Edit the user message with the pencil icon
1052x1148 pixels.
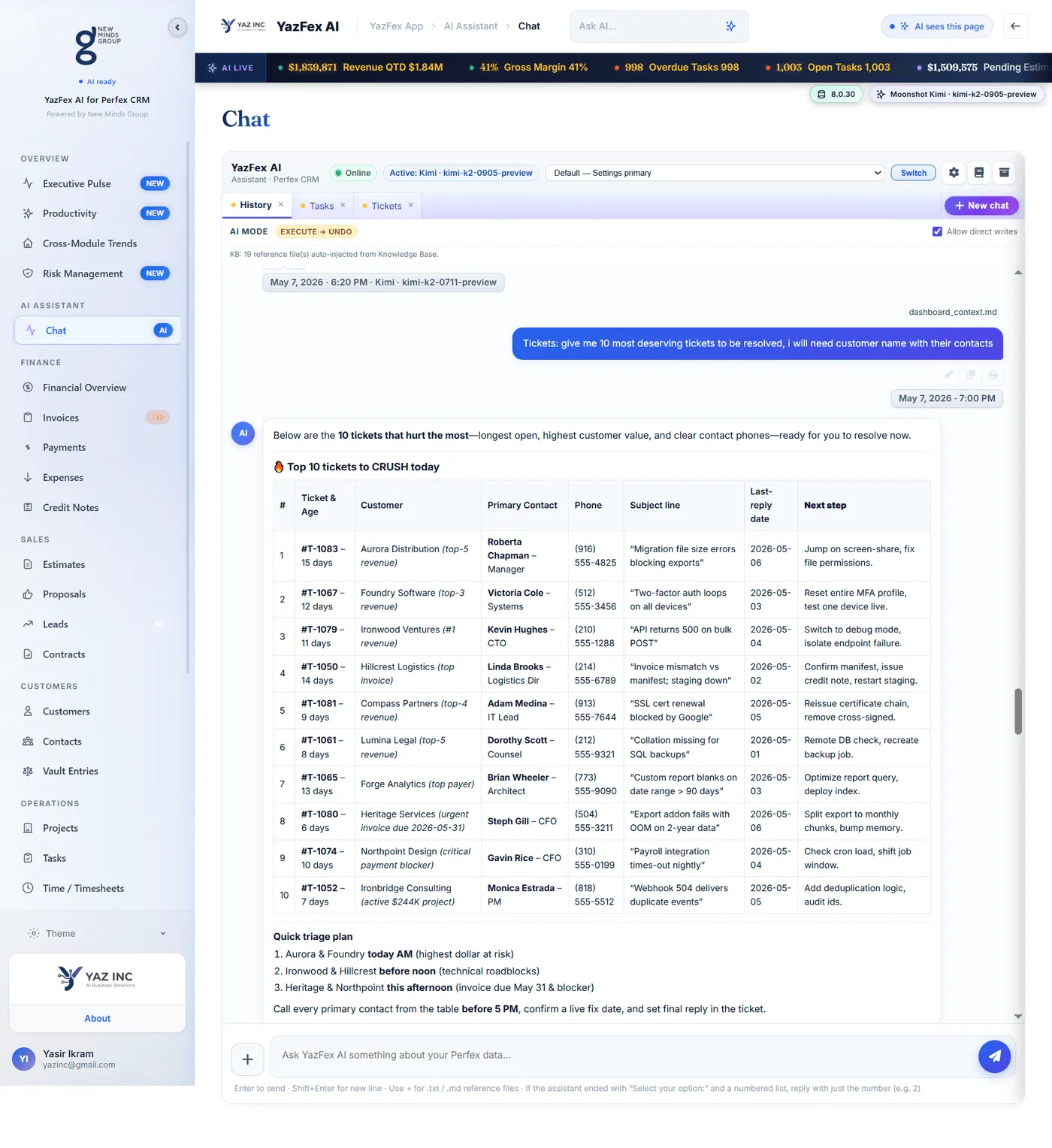click(948, 374)
